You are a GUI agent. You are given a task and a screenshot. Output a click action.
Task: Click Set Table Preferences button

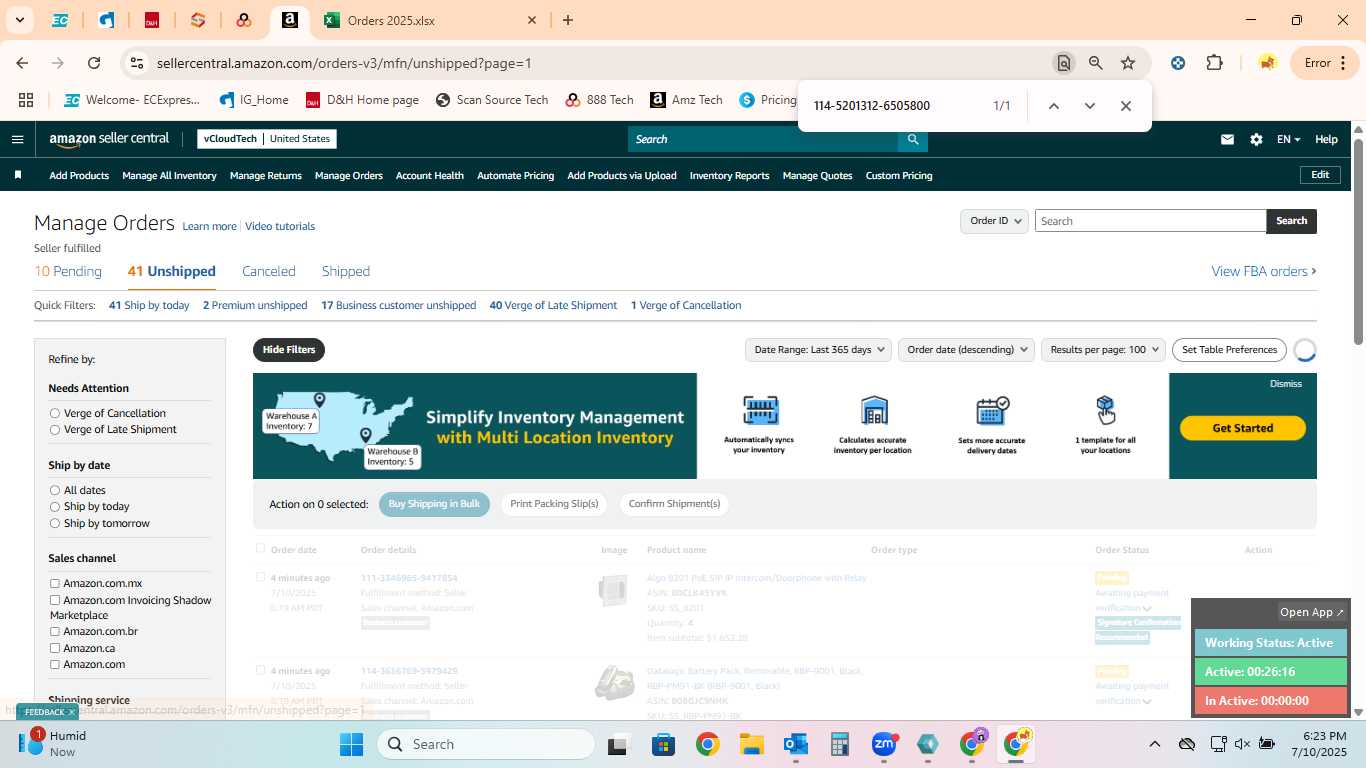(1229, 349)
